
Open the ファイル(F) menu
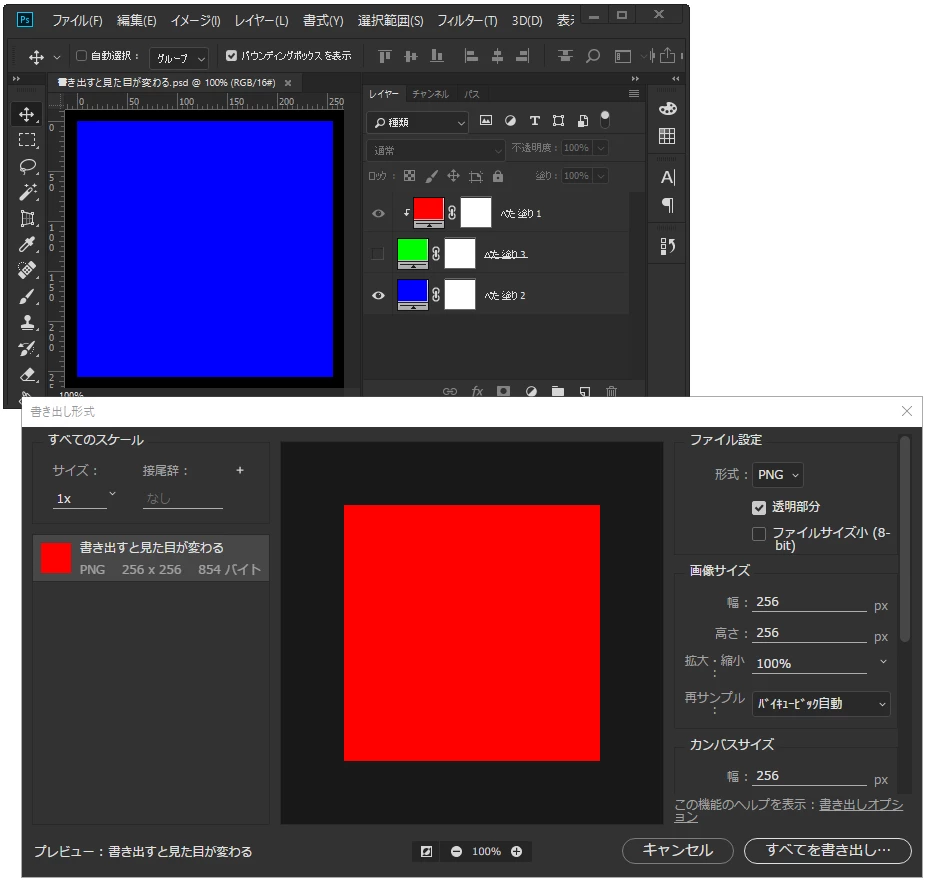click(77, 21)
